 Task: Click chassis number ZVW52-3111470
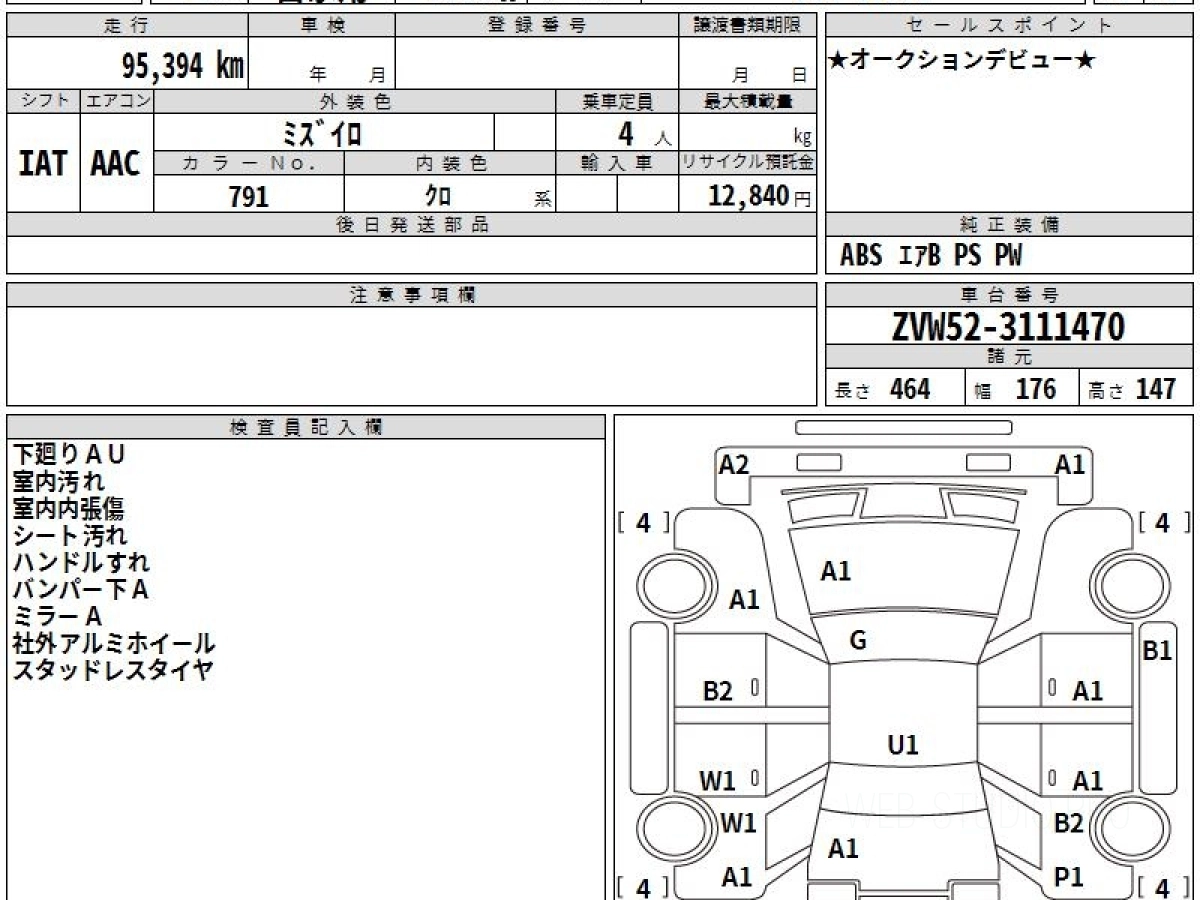coord(1008,327)
